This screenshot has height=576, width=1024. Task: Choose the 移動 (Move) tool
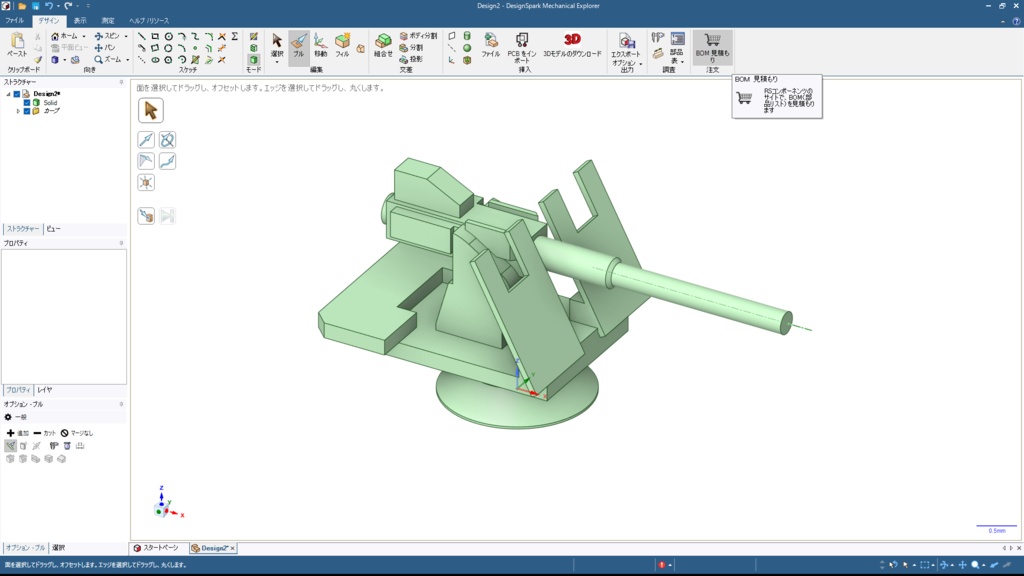point(320,46)
